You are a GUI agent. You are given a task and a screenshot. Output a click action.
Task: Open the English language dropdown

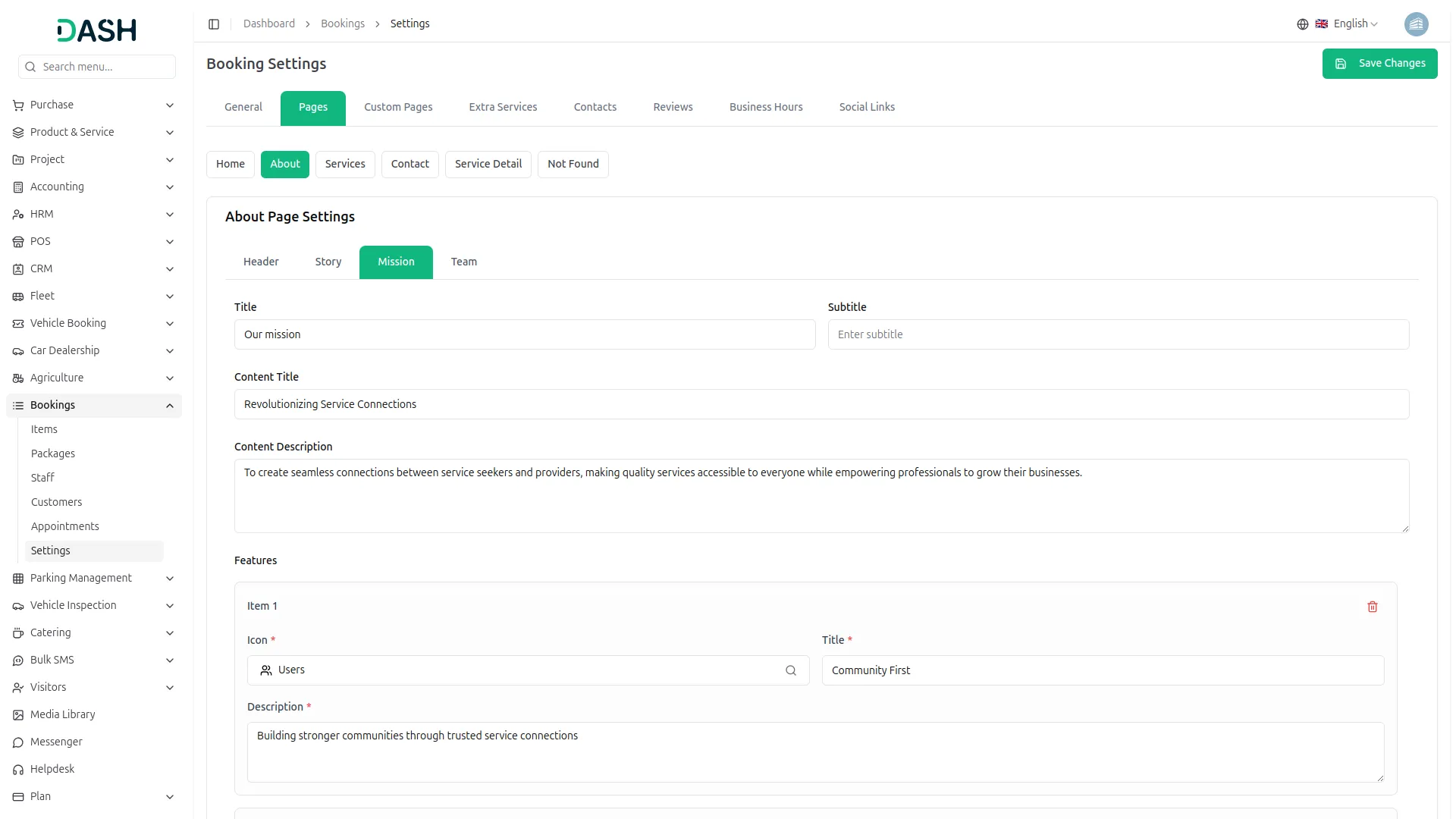point(1355,24)
